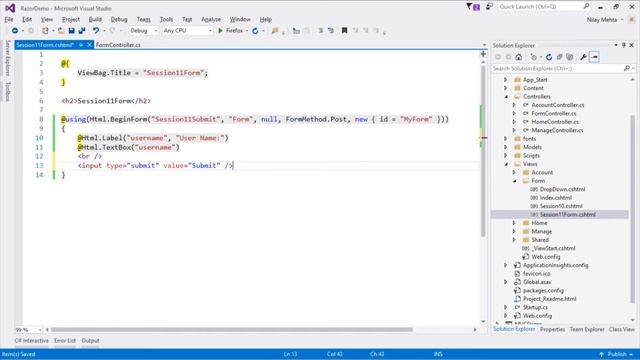Open the Firefox browser selection dropdown arrow

point(247,31)
